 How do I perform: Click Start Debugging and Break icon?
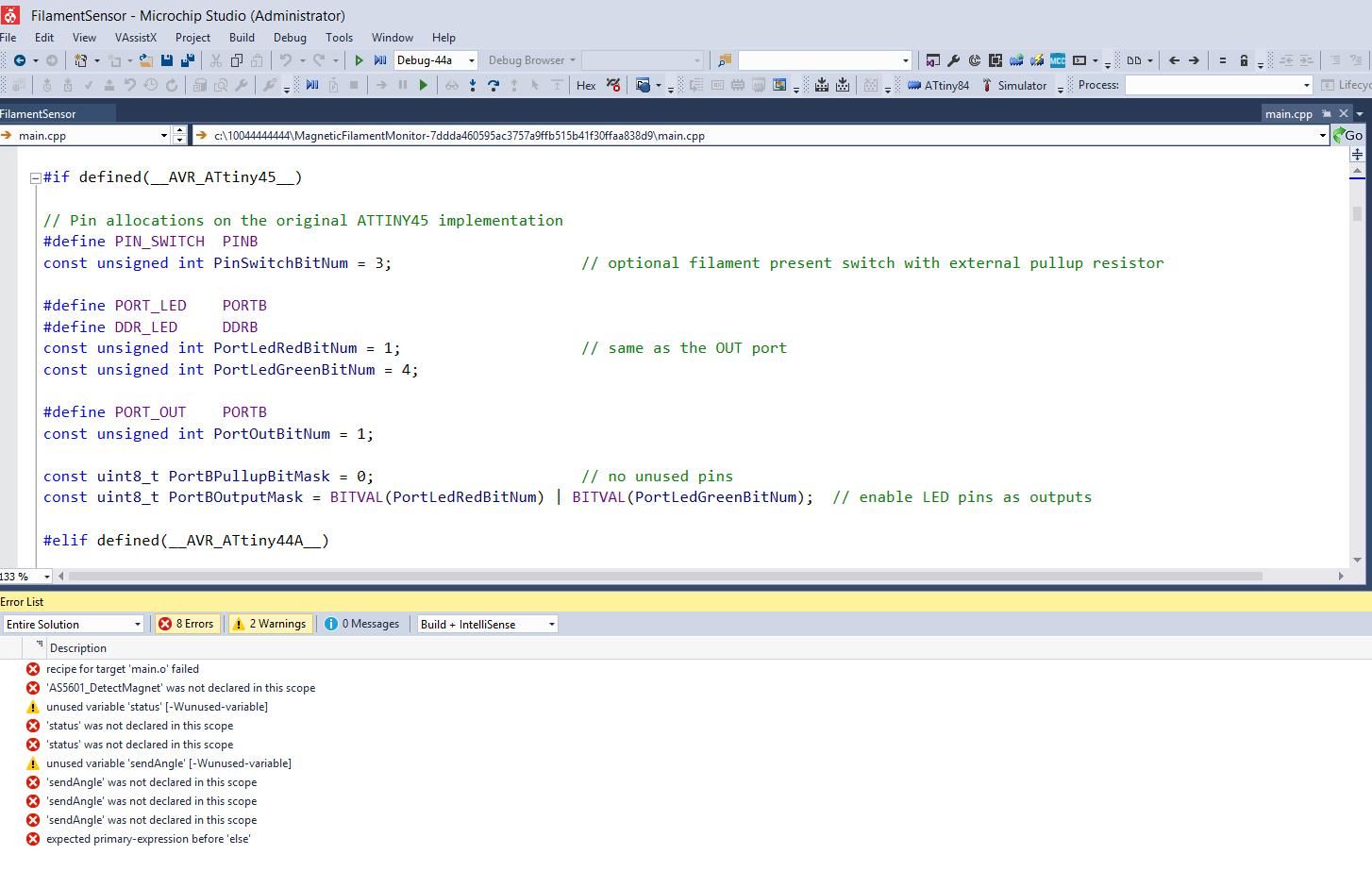coord(380,60)
